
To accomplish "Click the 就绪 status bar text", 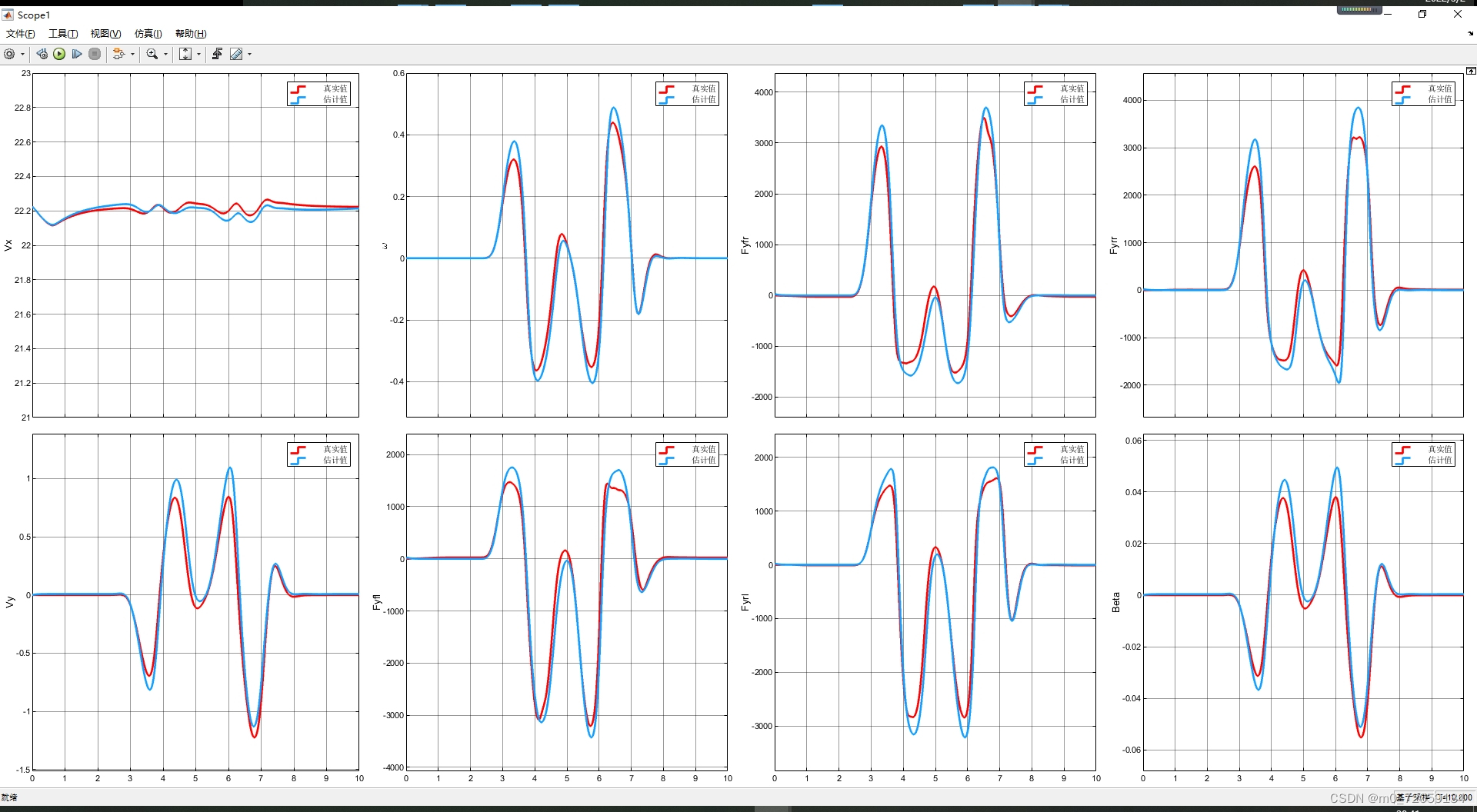I will click(x=9, y=797).
